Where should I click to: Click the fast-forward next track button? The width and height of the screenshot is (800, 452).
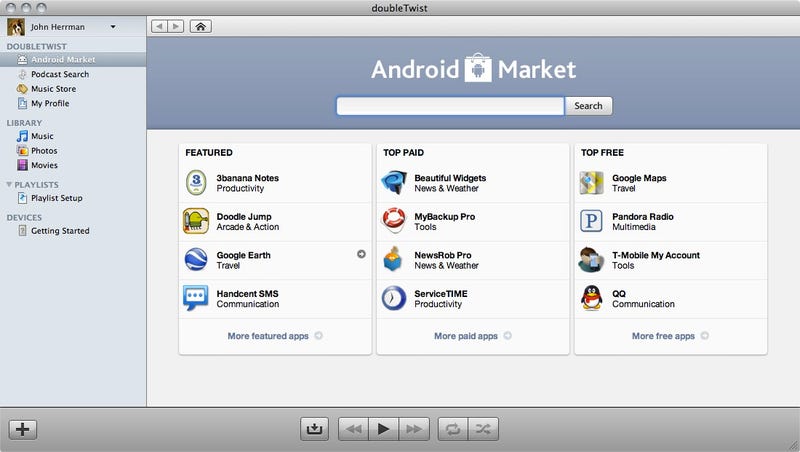[x=414, y=429]
